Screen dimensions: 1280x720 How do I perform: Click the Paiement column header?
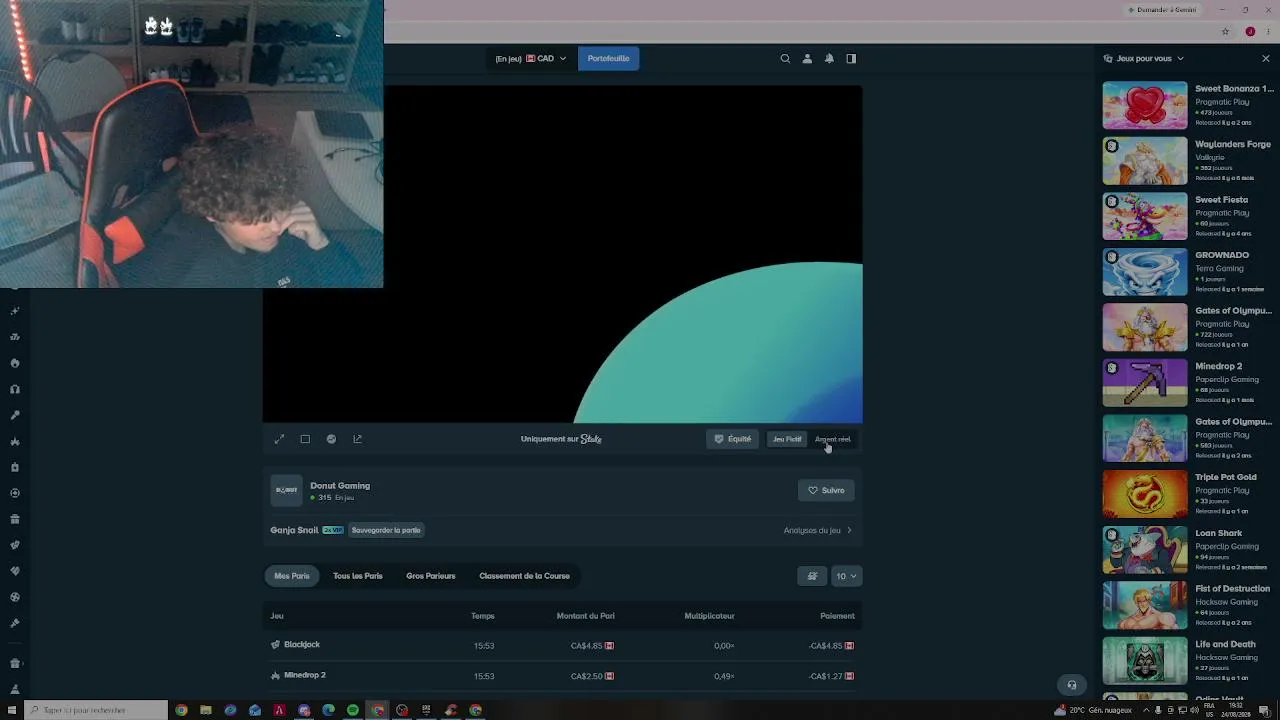(x=837, y=616)
